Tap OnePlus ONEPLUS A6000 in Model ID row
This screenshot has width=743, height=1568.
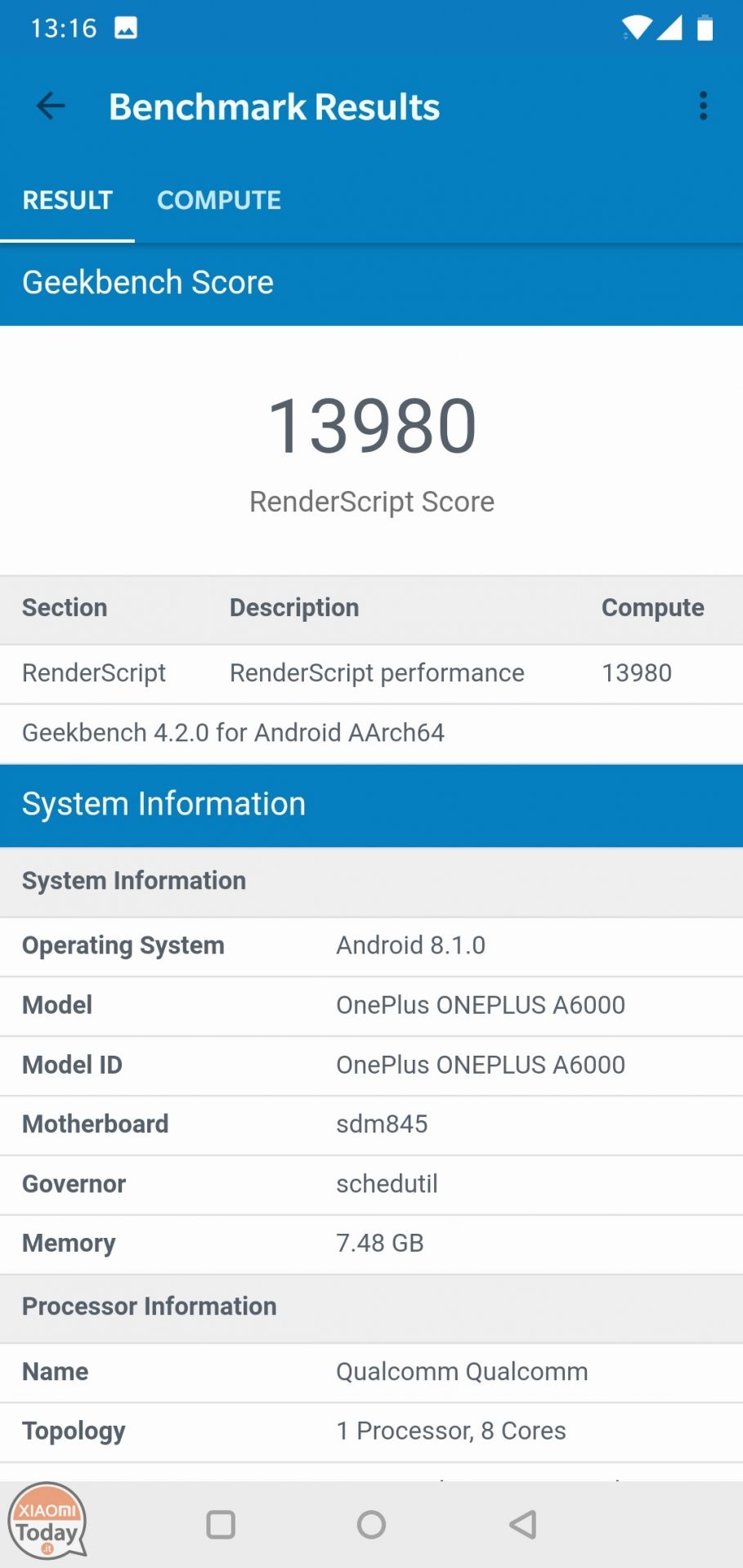click(481, 1065)
